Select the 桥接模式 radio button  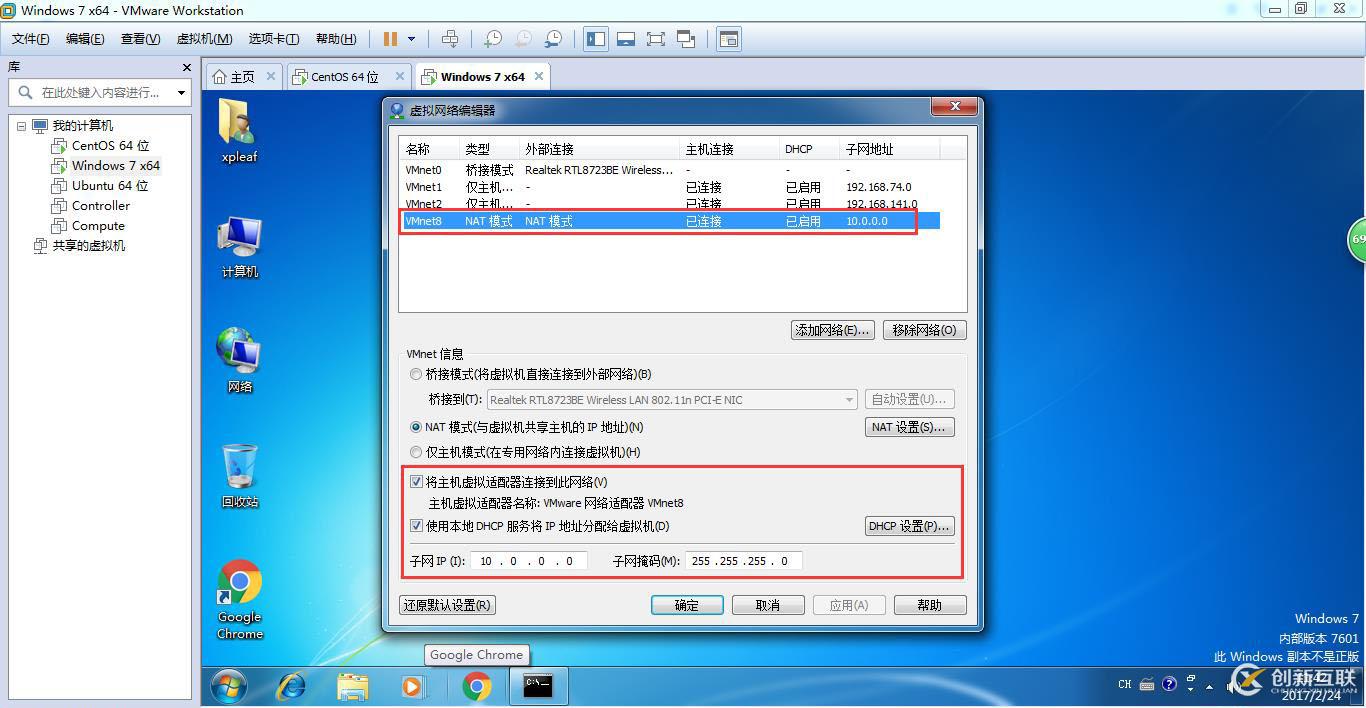click(x=417, y=374)
